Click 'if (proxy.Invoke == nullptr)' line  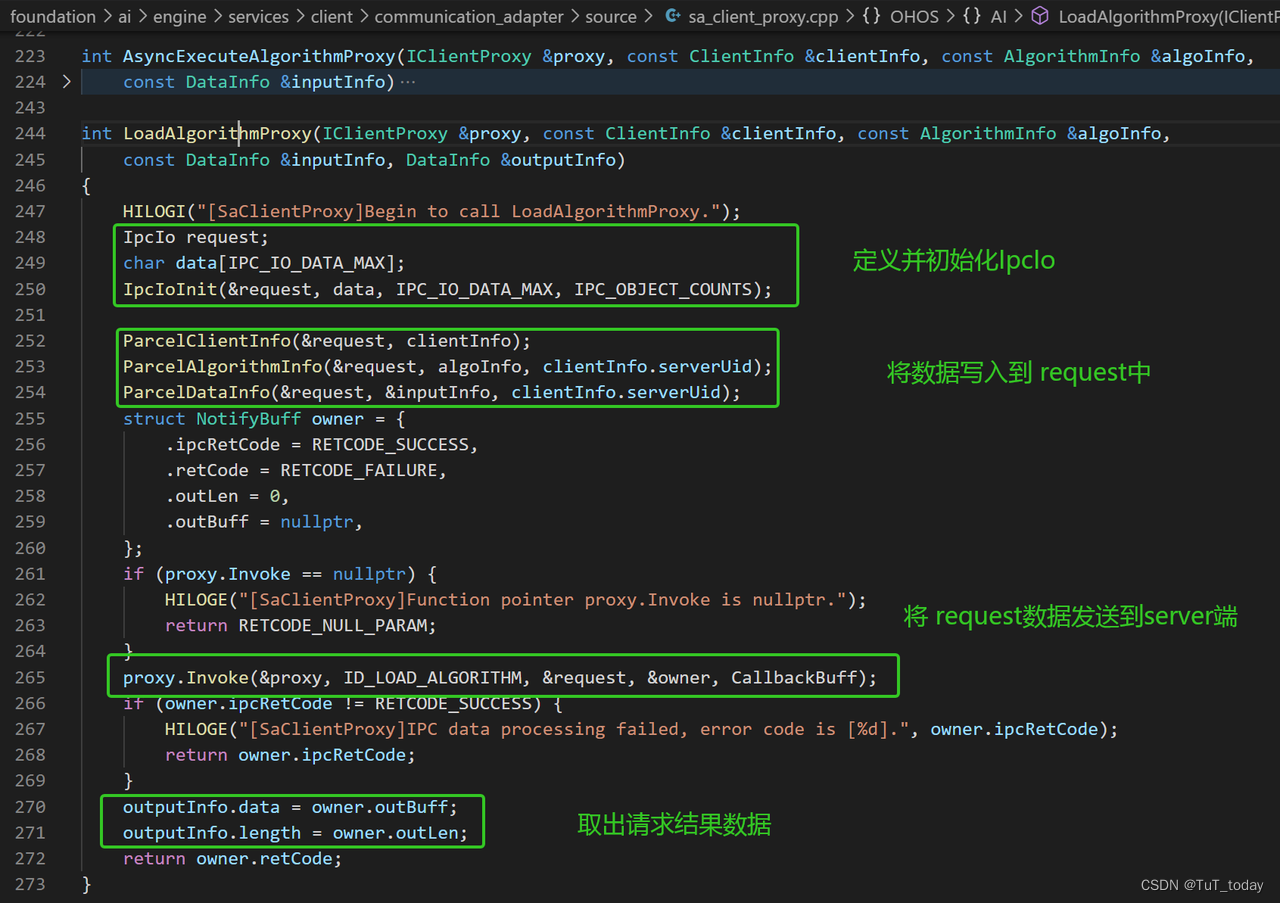(x=280, y=574)
